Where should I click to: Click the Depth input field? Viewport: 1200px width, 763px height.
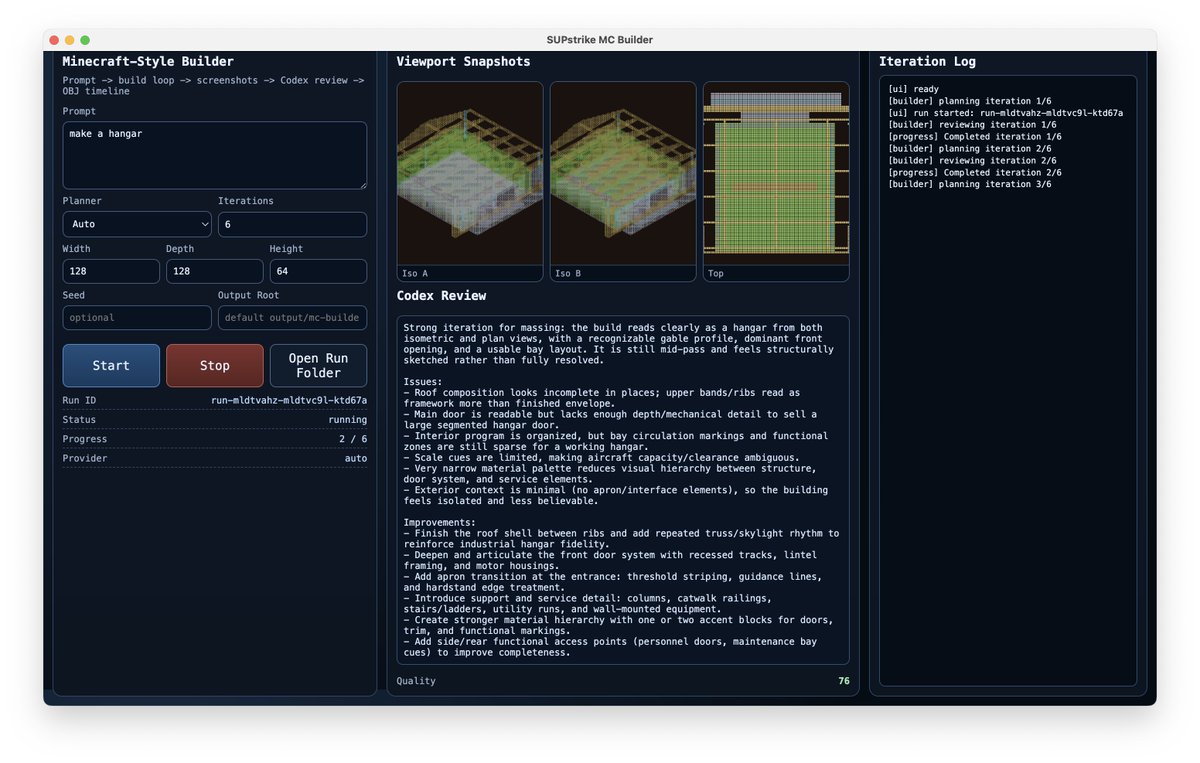215,271
